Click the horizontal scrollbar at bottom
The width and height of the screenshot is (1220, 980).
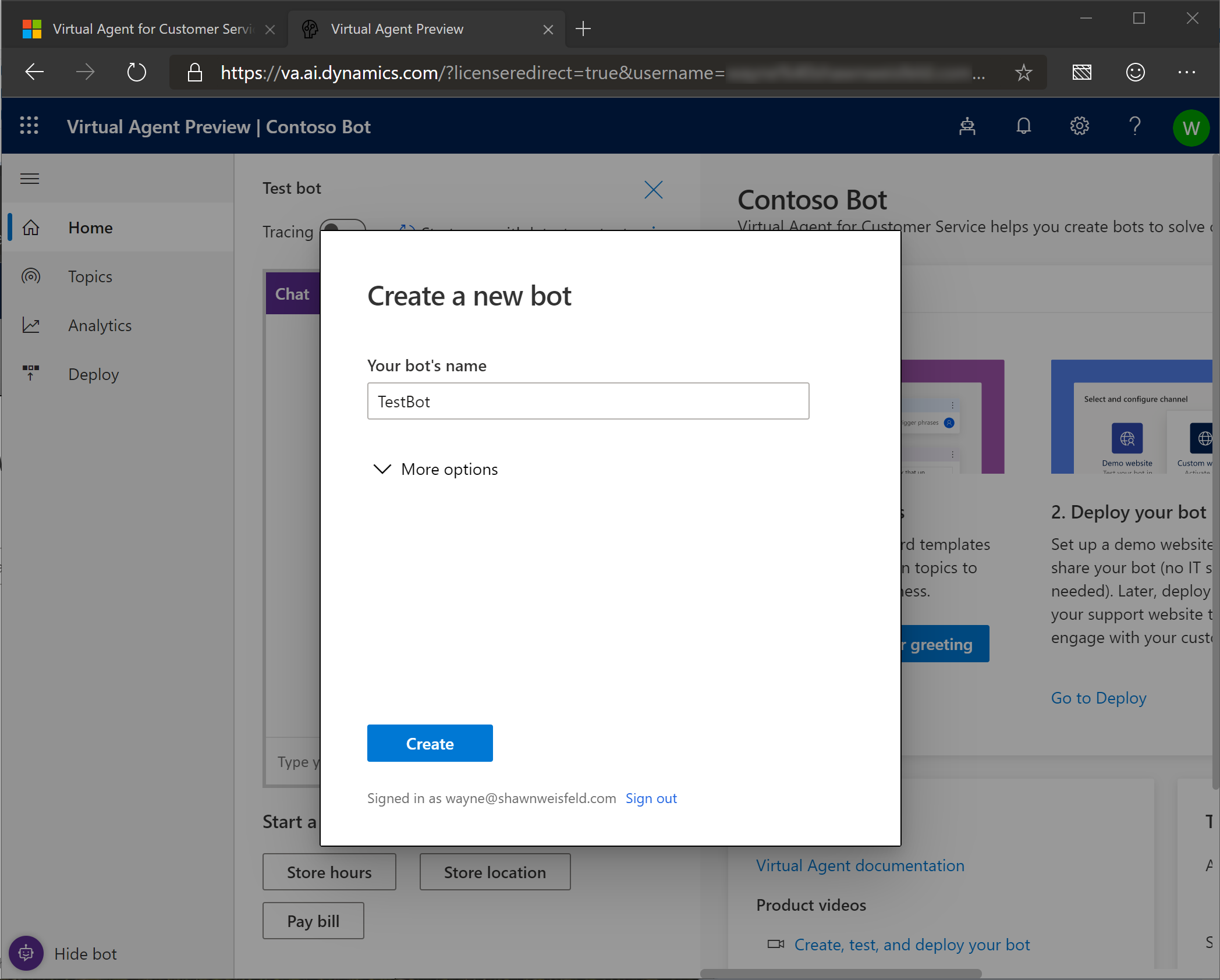click(840, 974)
